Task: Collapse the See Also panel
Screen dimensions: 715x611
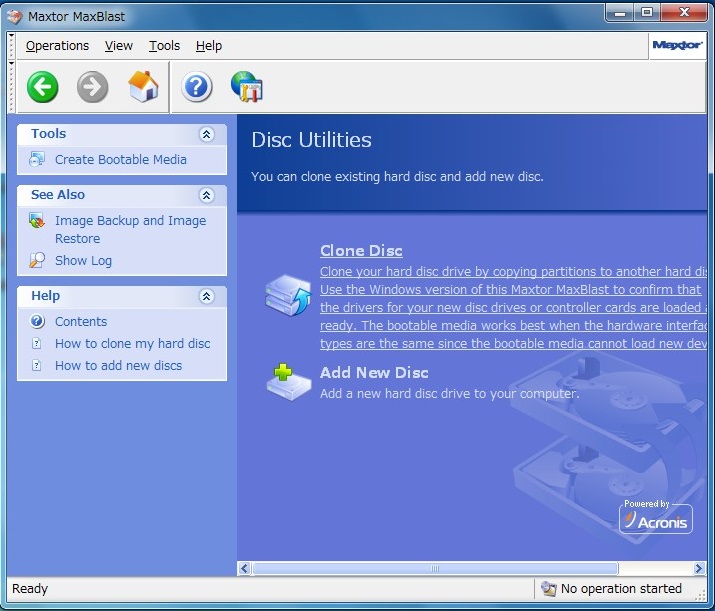Action: [x=207, y=195]
